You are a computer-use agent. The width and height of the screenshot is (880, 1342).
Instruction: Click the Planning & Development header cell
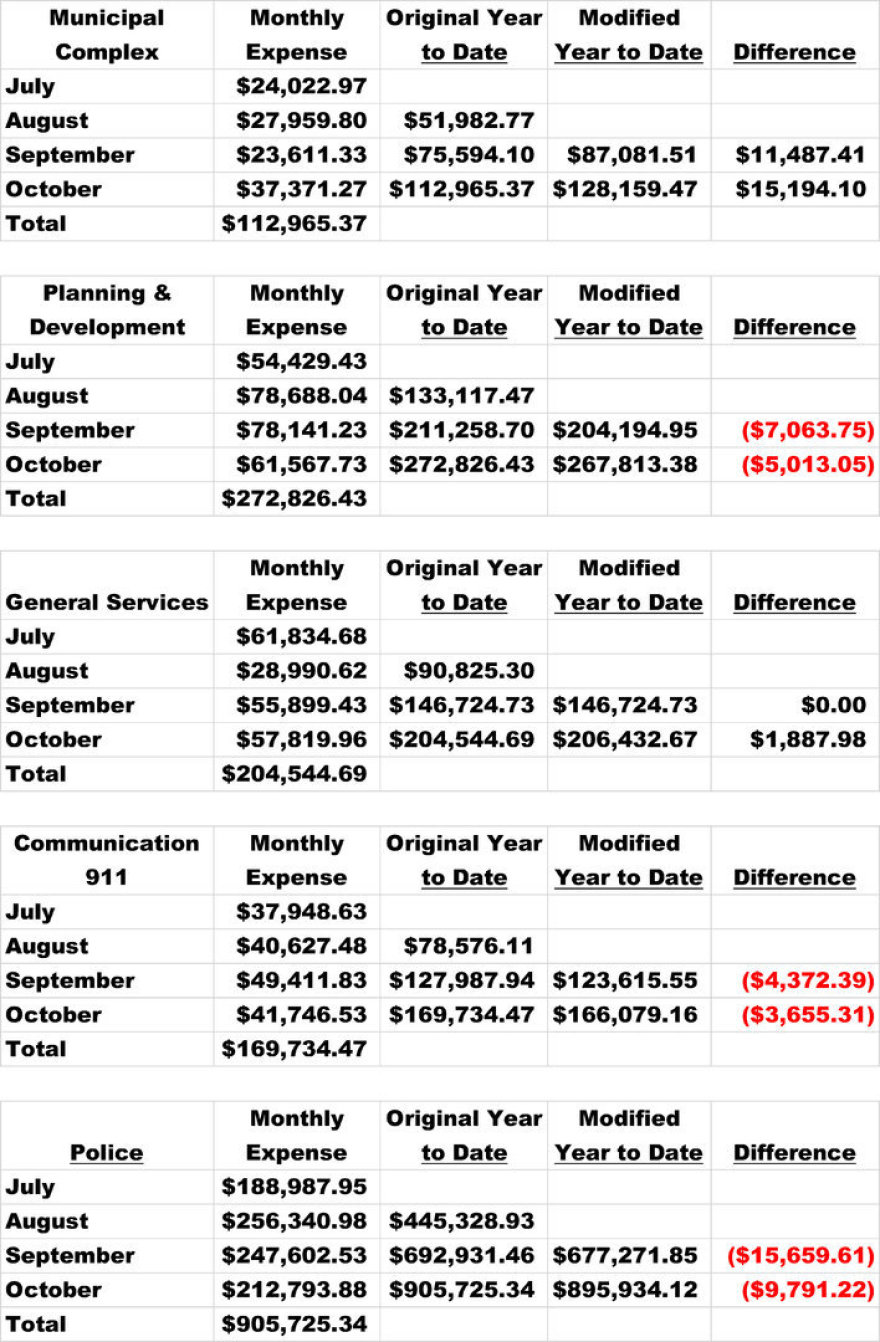pyautogui.click(x=107, y=310)
